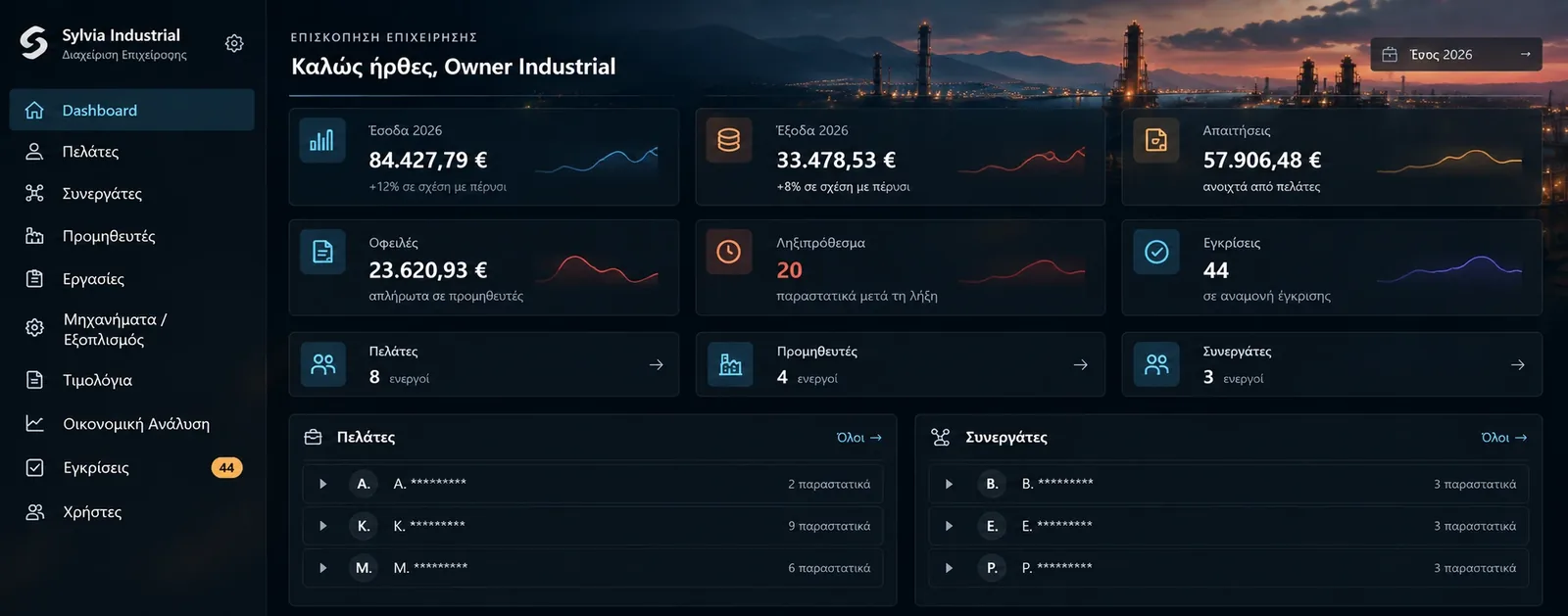The width and height of the screenshot is (1568, 616).
Task: Click the 23.620,93 € debts value
Action: coord(428,269)
